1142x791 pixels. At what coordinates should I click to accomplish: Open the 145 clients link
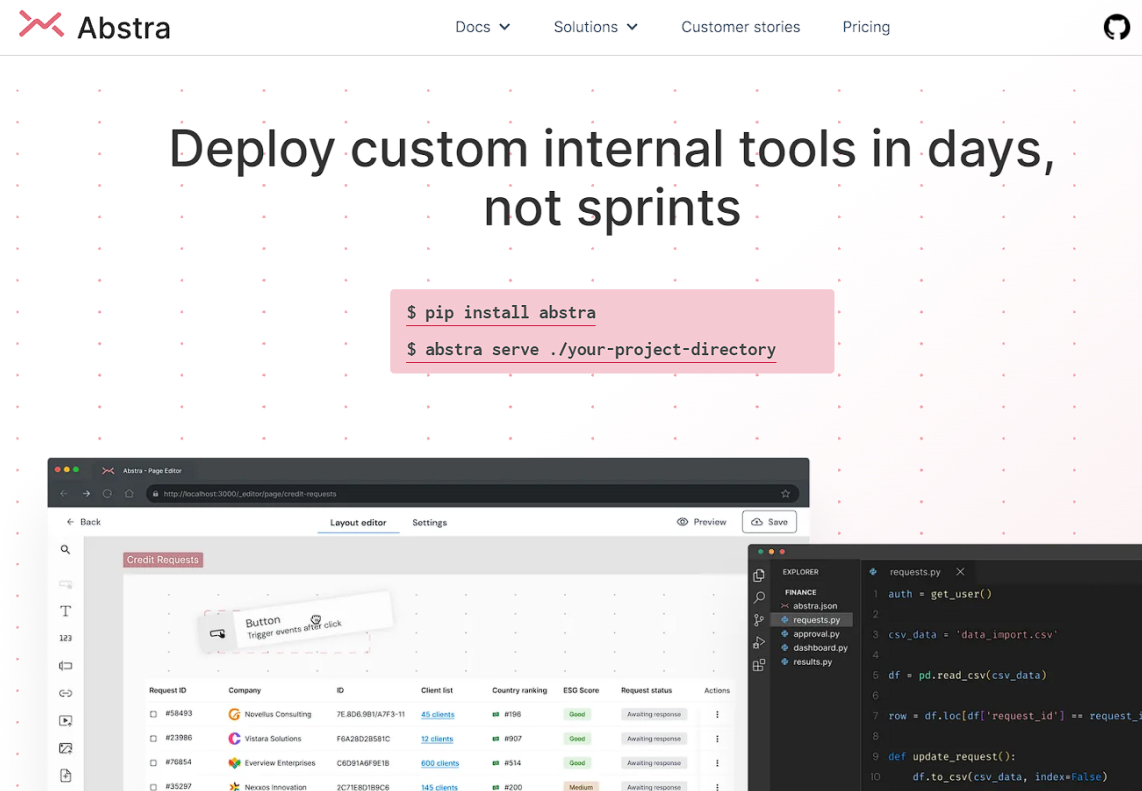pos(439,787)
